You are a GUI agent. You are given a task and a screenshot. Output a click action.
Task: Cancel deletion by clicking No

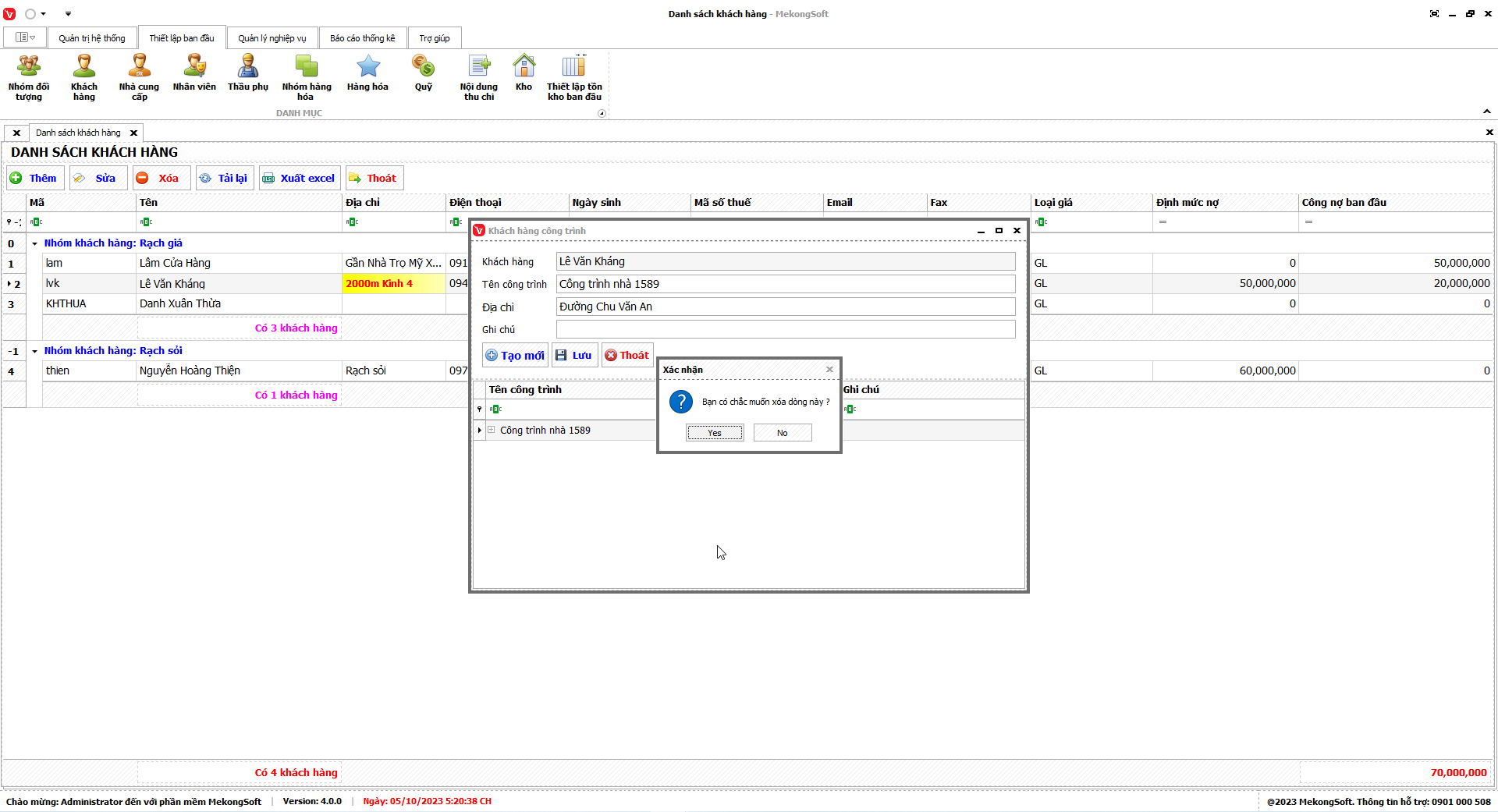click(x=782, y=433)
